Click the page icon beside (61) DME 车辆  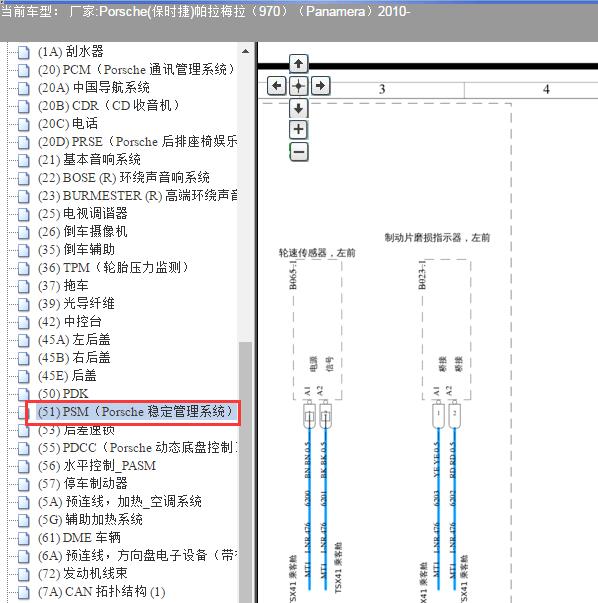click(x=23, y=538)
